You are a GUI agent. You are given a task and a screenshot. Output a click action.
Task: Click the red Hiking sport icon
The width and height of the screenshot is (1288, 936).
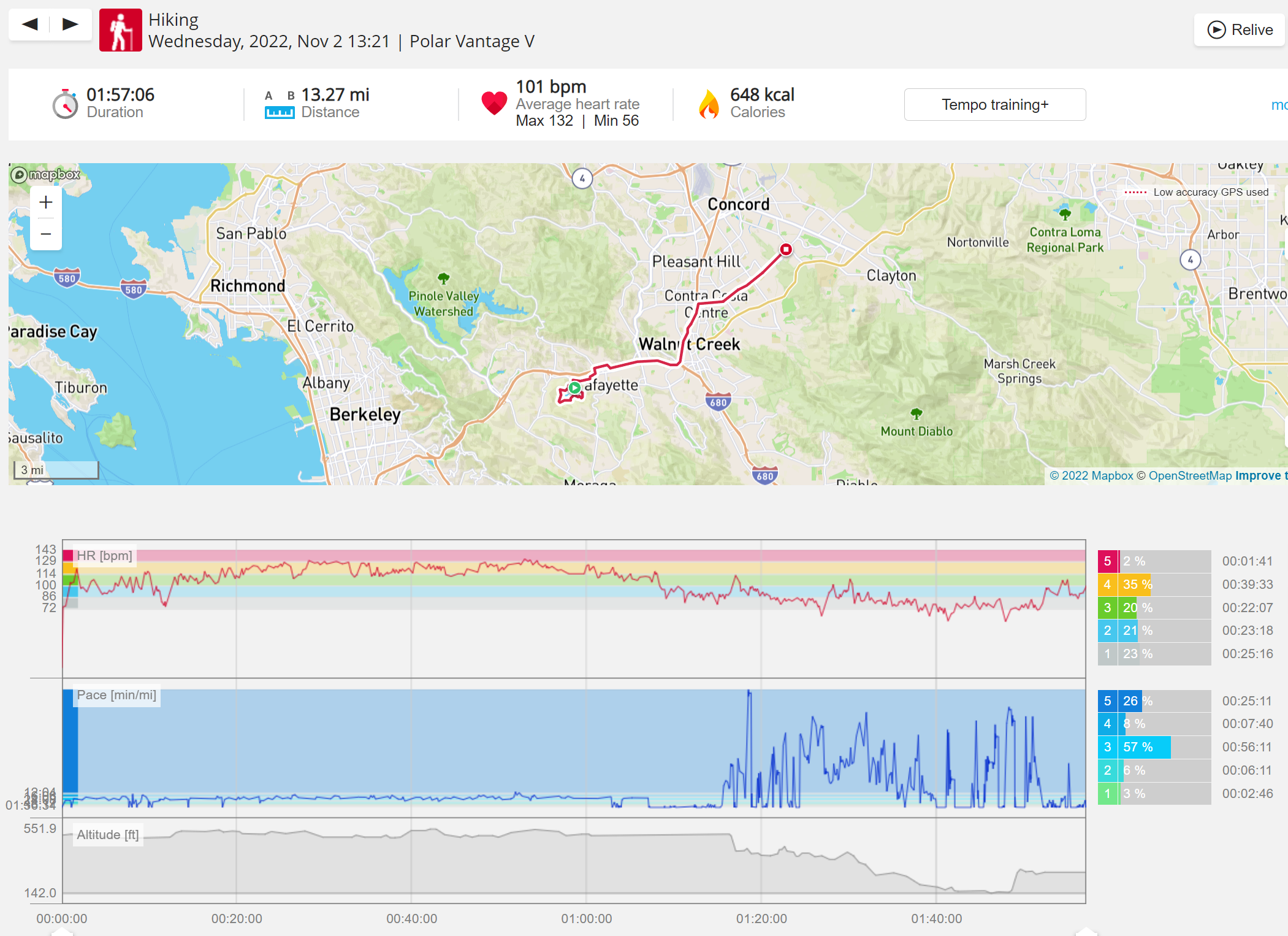click(121, 30)
